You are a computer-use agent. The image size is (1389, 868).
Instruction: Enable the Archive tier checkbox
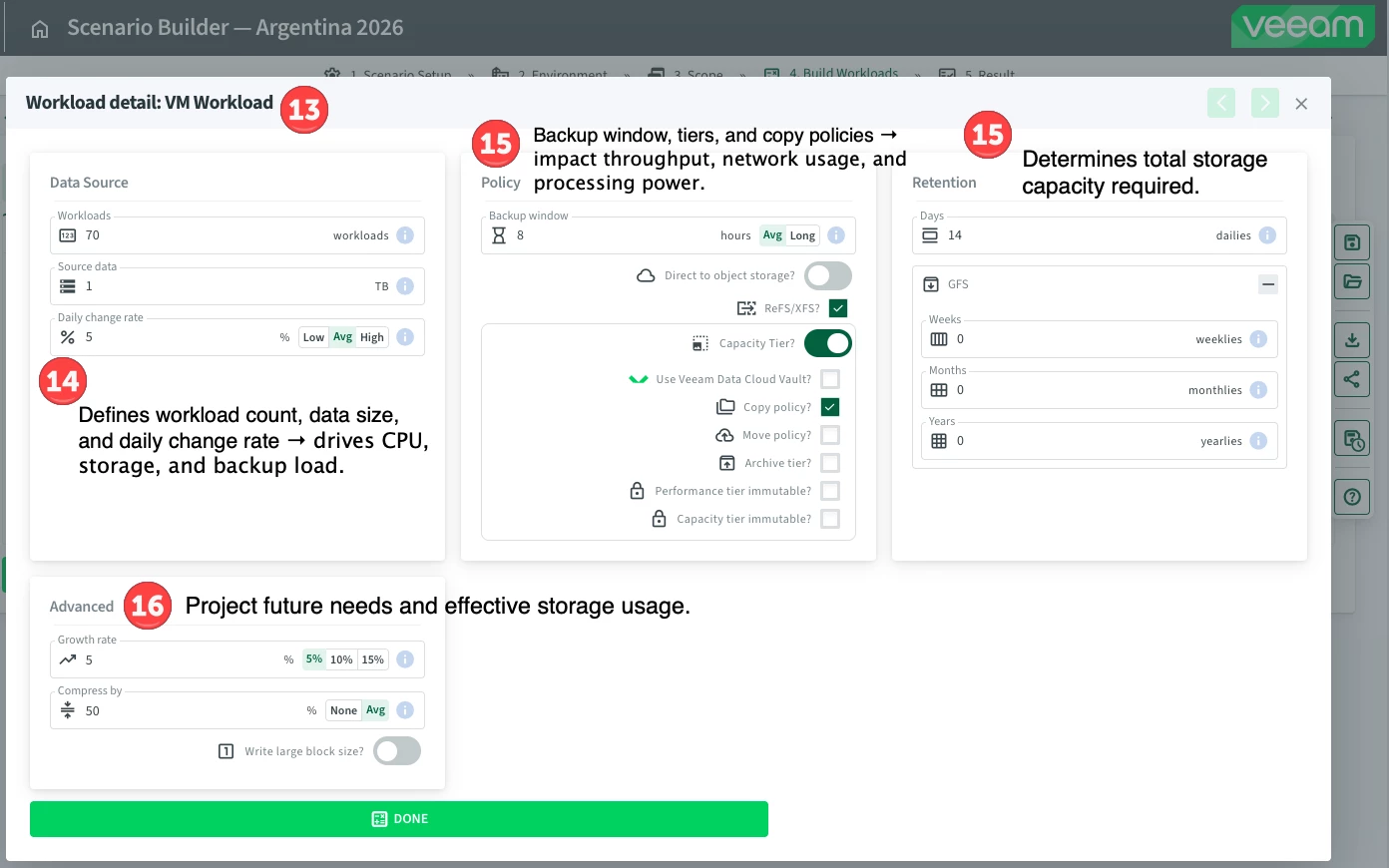830,463
